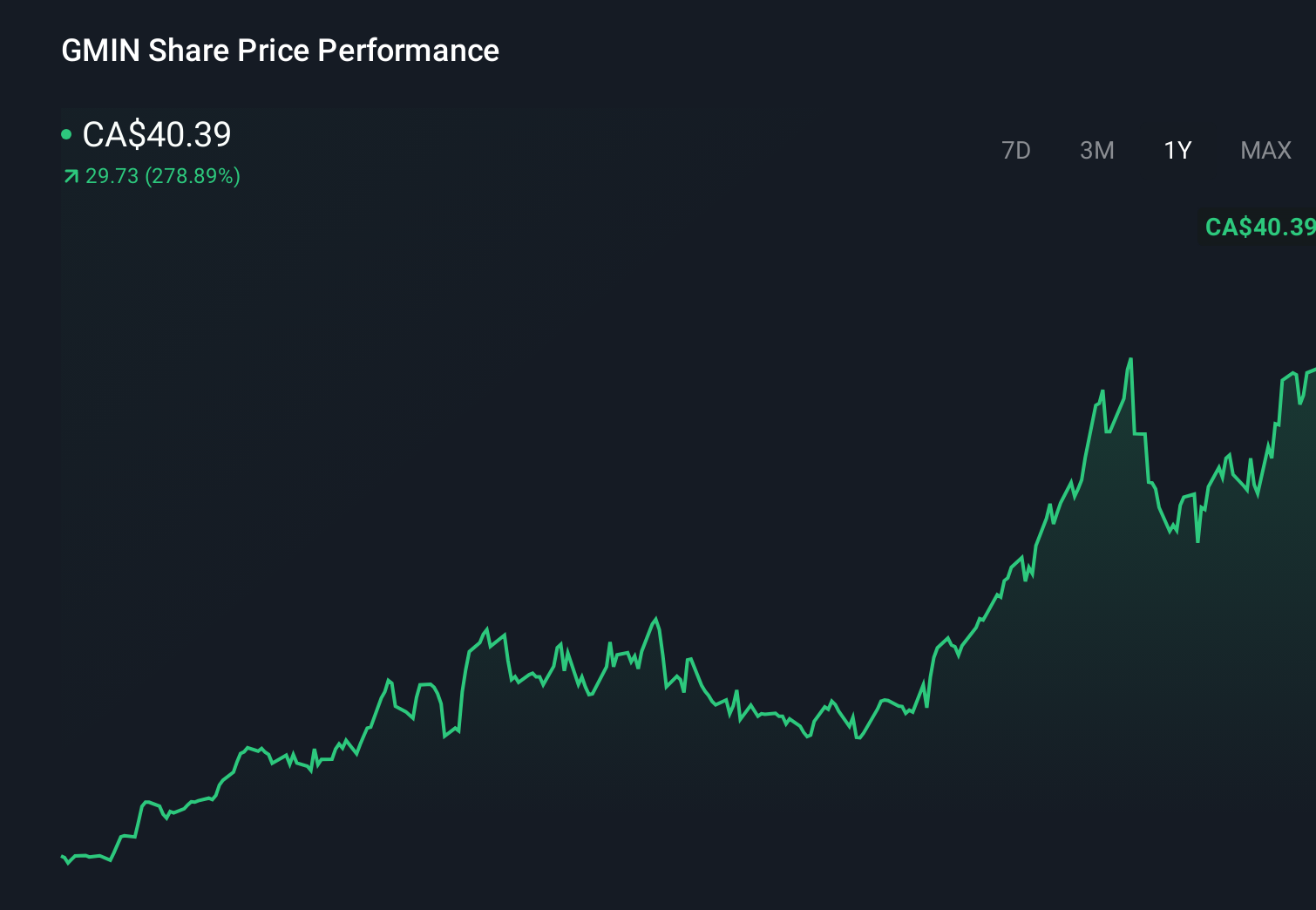This screenshot has width=1316, height=910.
Task: Select the 7D time range
Action: pyautogui.click(x=1016, y=150)
